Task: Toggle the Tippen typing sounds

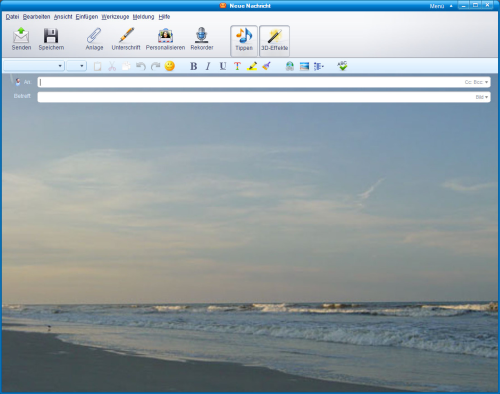Action: (x=244, y=40)
